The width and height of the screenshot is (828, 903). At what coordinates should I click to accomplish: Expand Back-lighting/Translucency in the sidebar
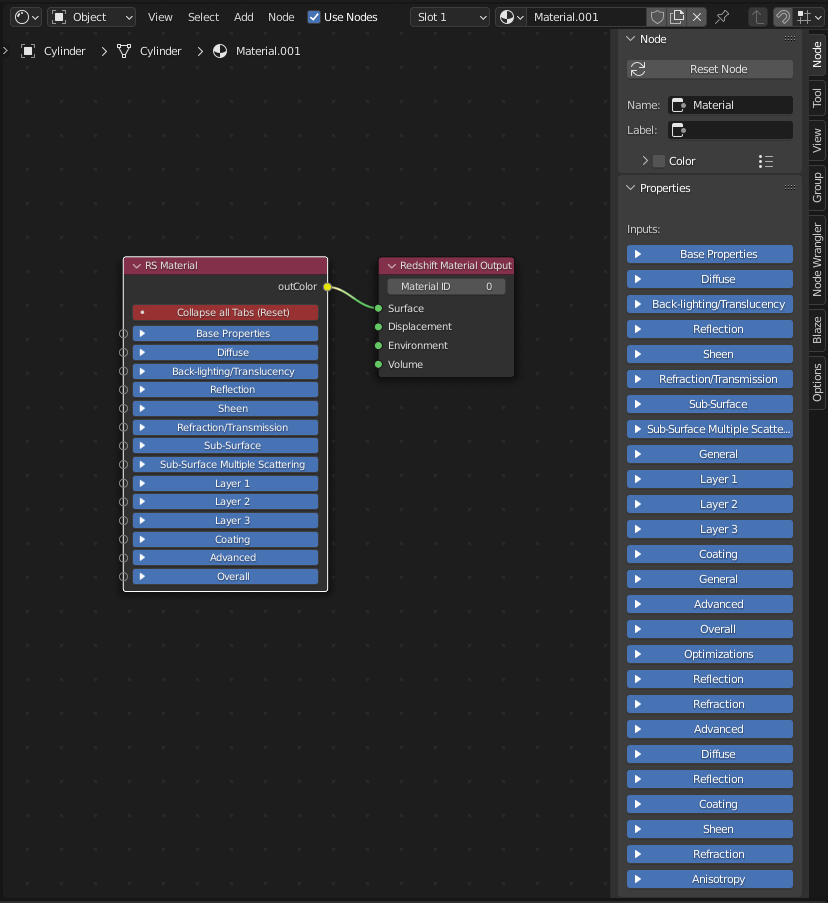[x=710, y=304]
